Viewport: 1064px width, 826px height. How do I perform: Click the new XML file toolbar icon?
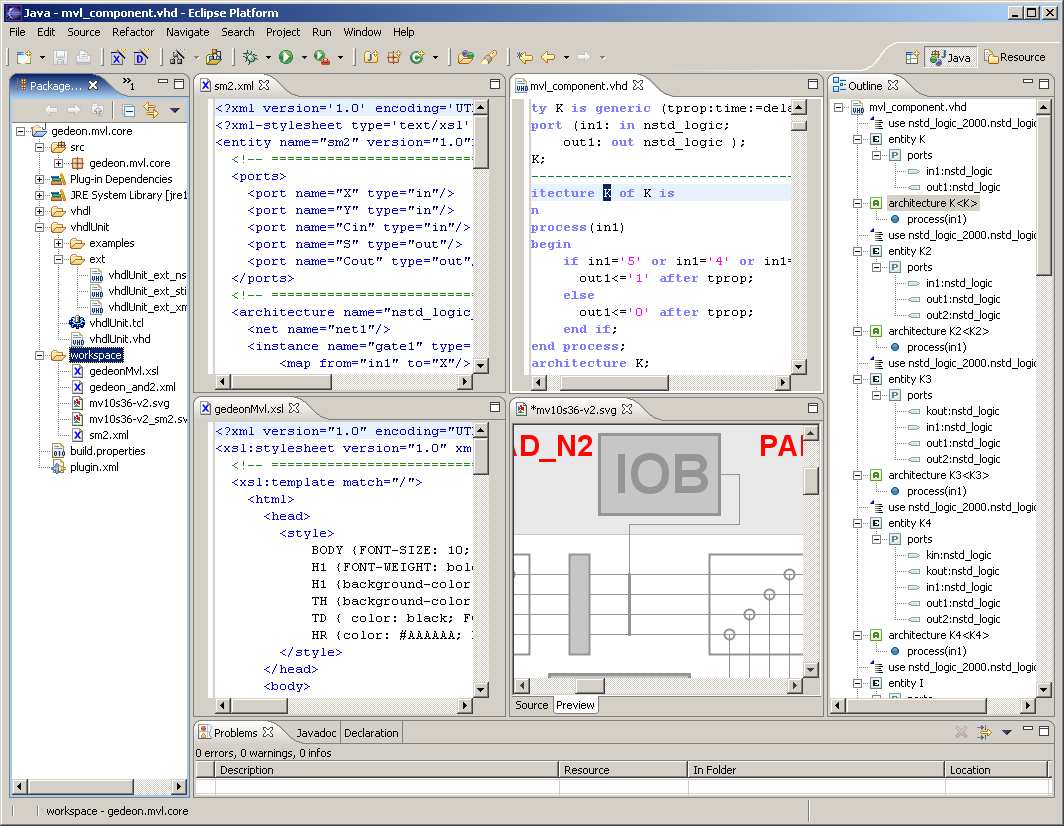click(118, 58)
